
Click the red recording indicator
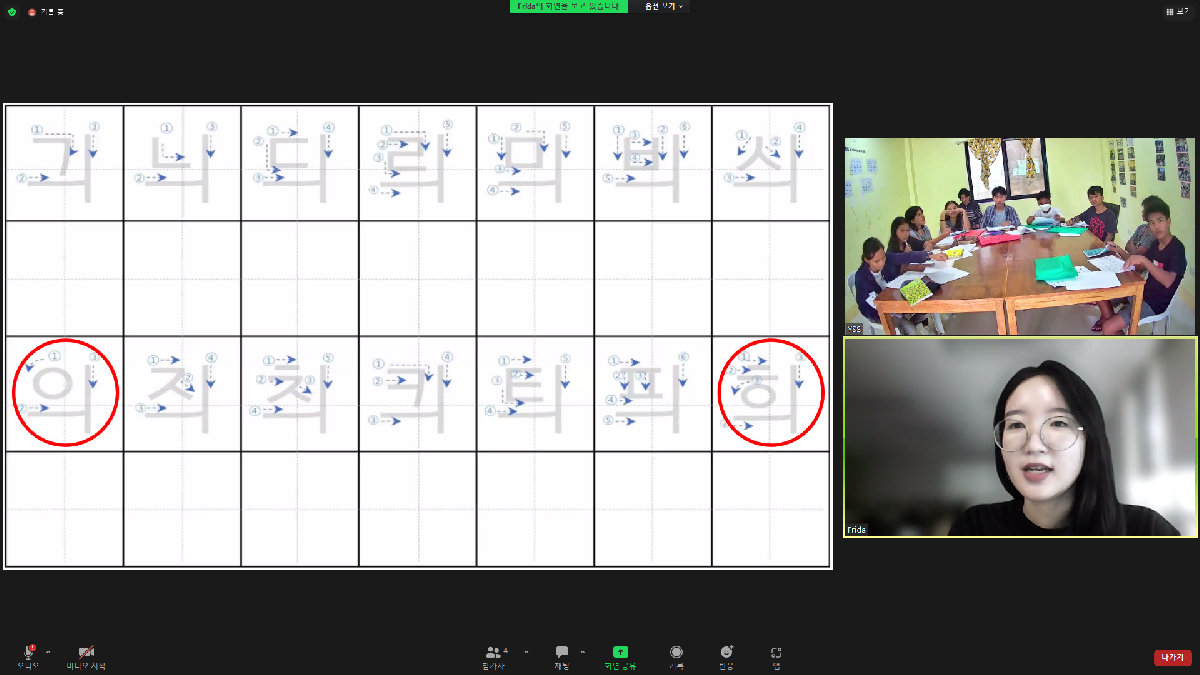32,11
